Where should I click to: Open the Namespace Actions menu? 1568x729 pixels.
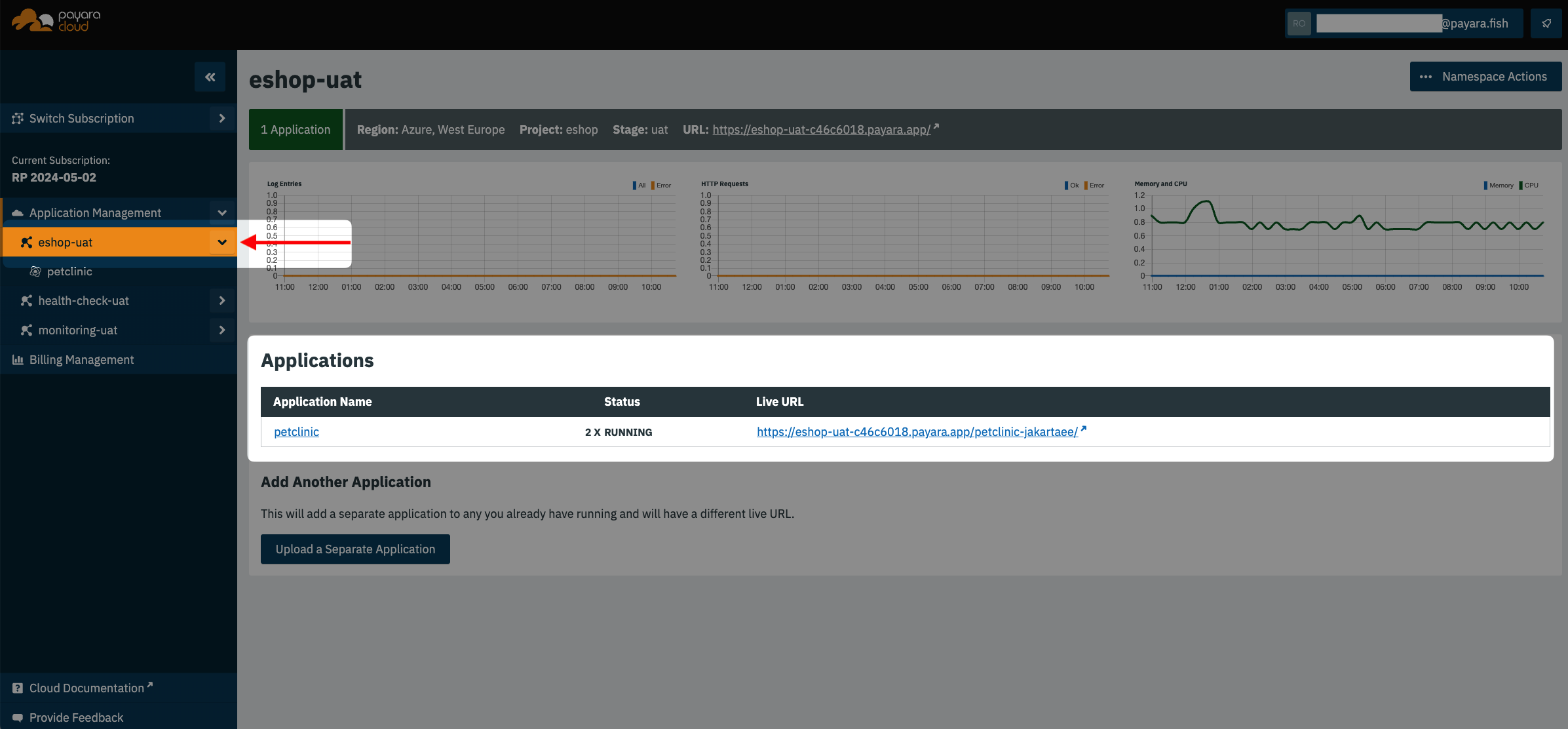click(1485, 77)
